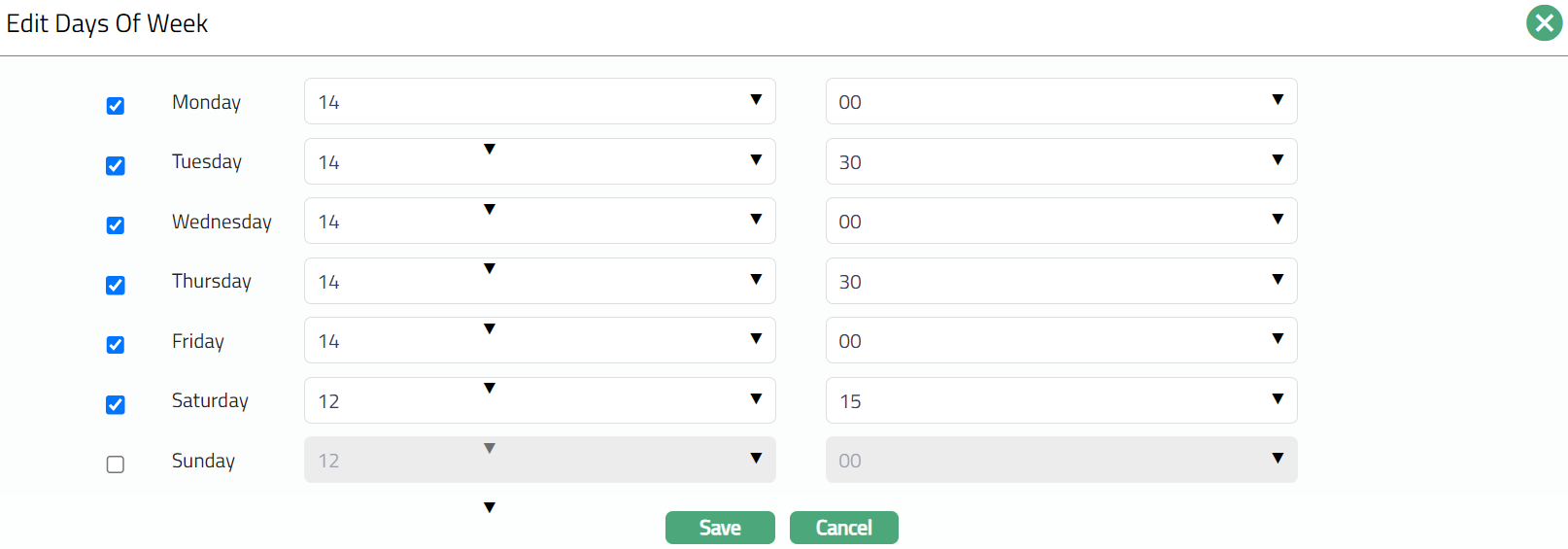This screenshot has width=1568, height=549.
Task: Toggle the Wednesday checkbox off
Action: 116,225
